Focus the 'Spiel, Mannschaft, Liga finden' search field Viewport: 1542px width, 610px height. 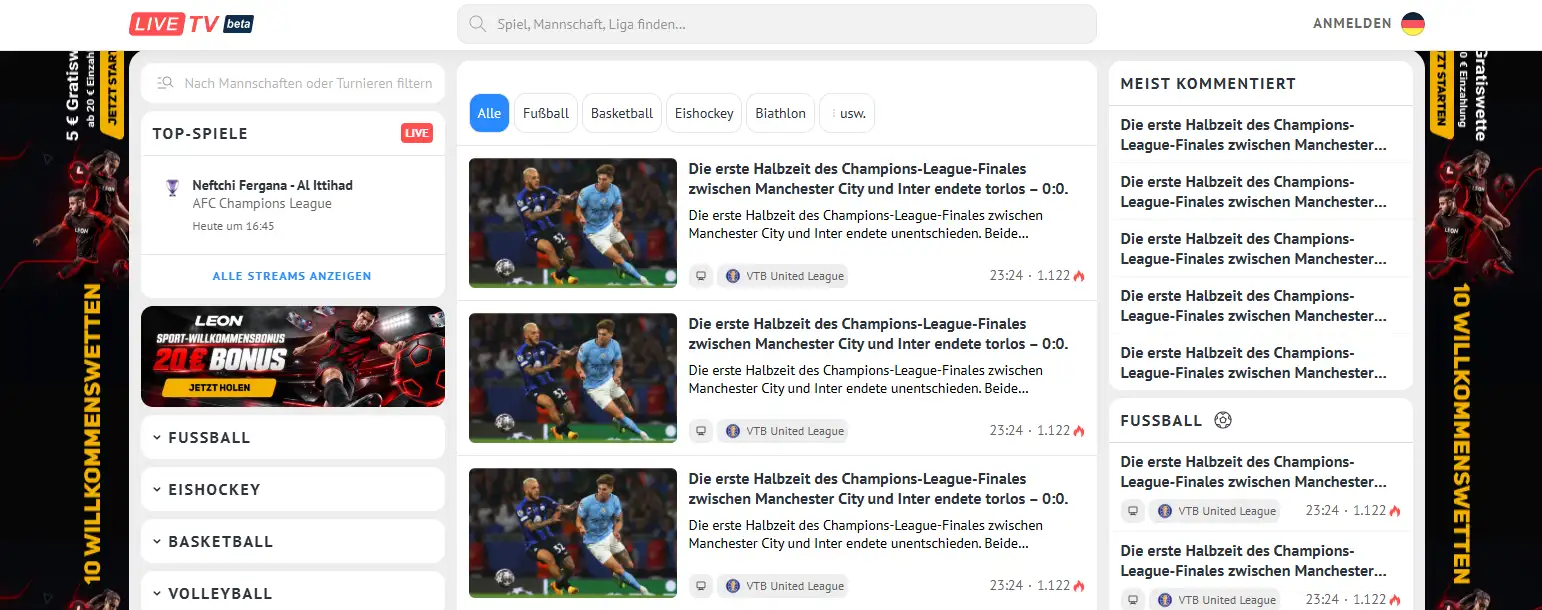click(x=777, y=24)
